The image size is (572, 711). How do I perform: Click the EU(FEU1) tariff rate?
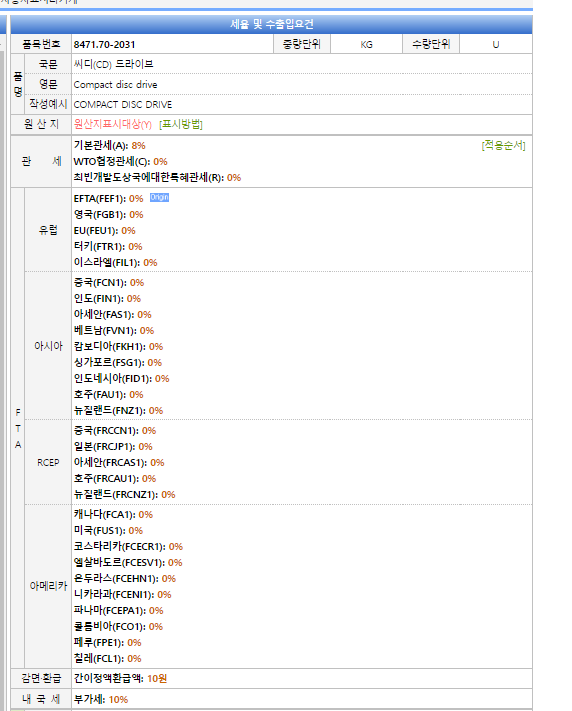(x=104, y=230)
